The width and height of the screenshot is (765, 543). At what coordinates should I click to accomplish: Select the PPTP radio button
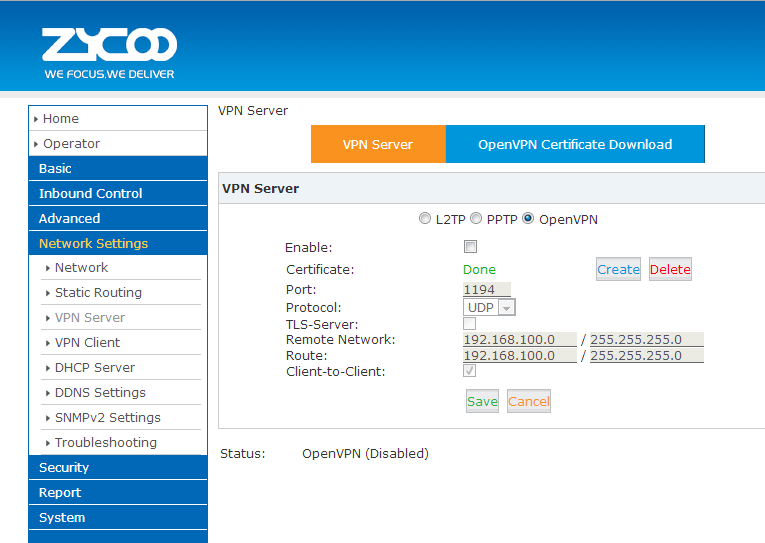[x=477, y=219]
